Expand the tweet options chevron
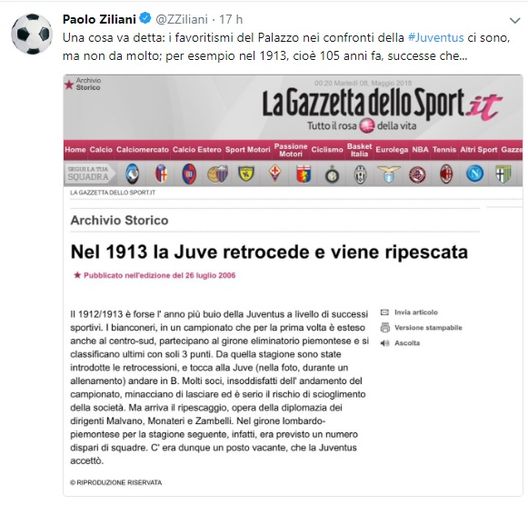The height and width of the screenshot is (505, 528). point(515,21)
